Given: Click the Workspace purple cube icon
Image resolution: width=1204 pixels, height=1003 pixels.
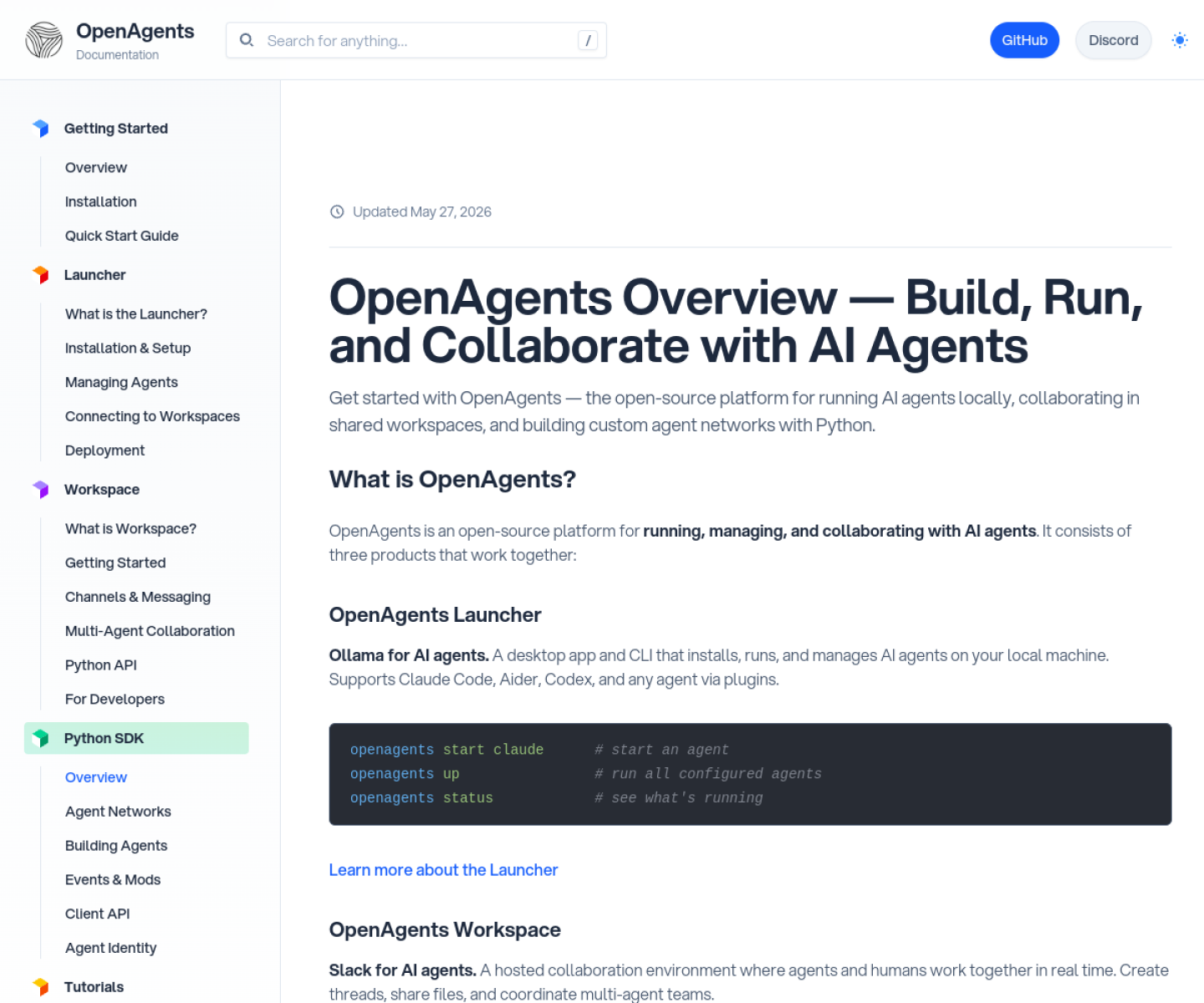Looking at the screenshot, I should click(x=40, y=490).
